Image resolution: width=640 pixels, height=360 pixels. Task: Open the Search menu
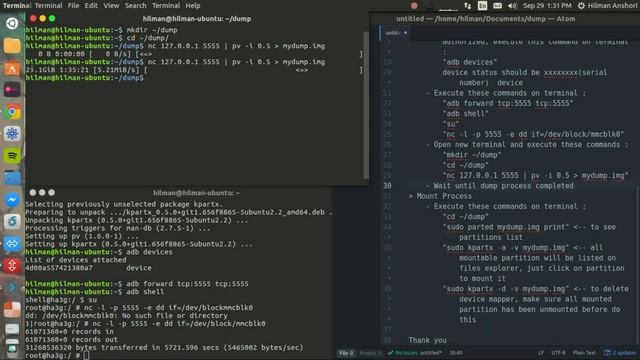[136, 6]
